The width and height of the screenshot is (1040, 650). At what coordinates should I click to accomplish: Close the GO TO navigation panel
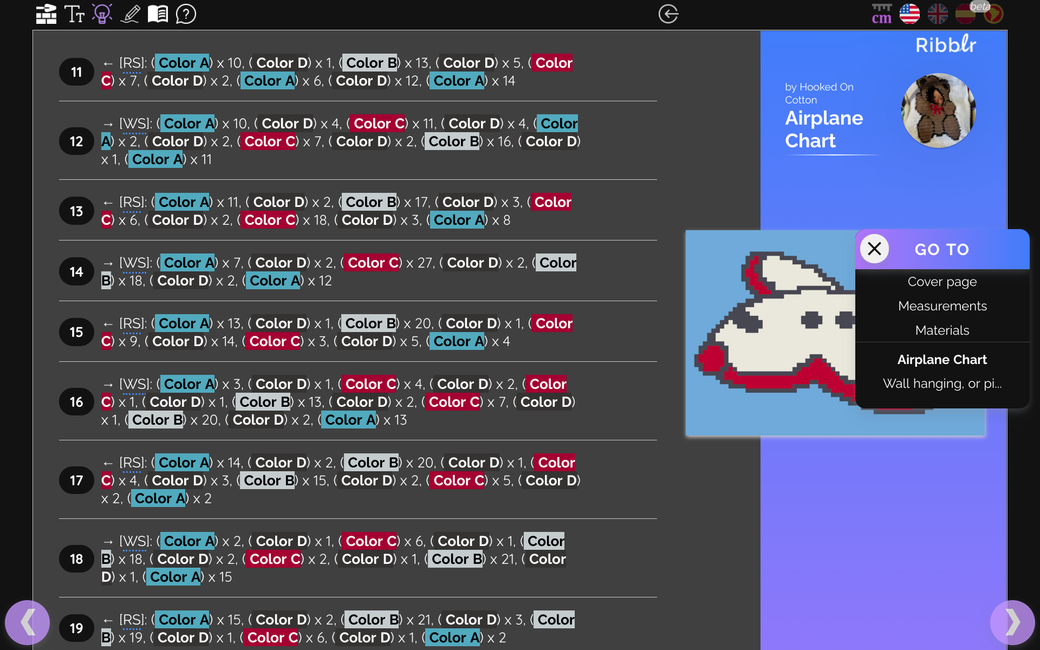coord(874,249)
